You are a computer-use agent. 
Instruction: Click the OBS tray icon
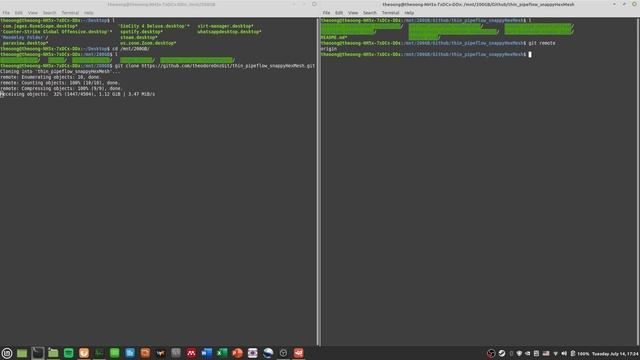pyautogui.click(x=491, y=353)
